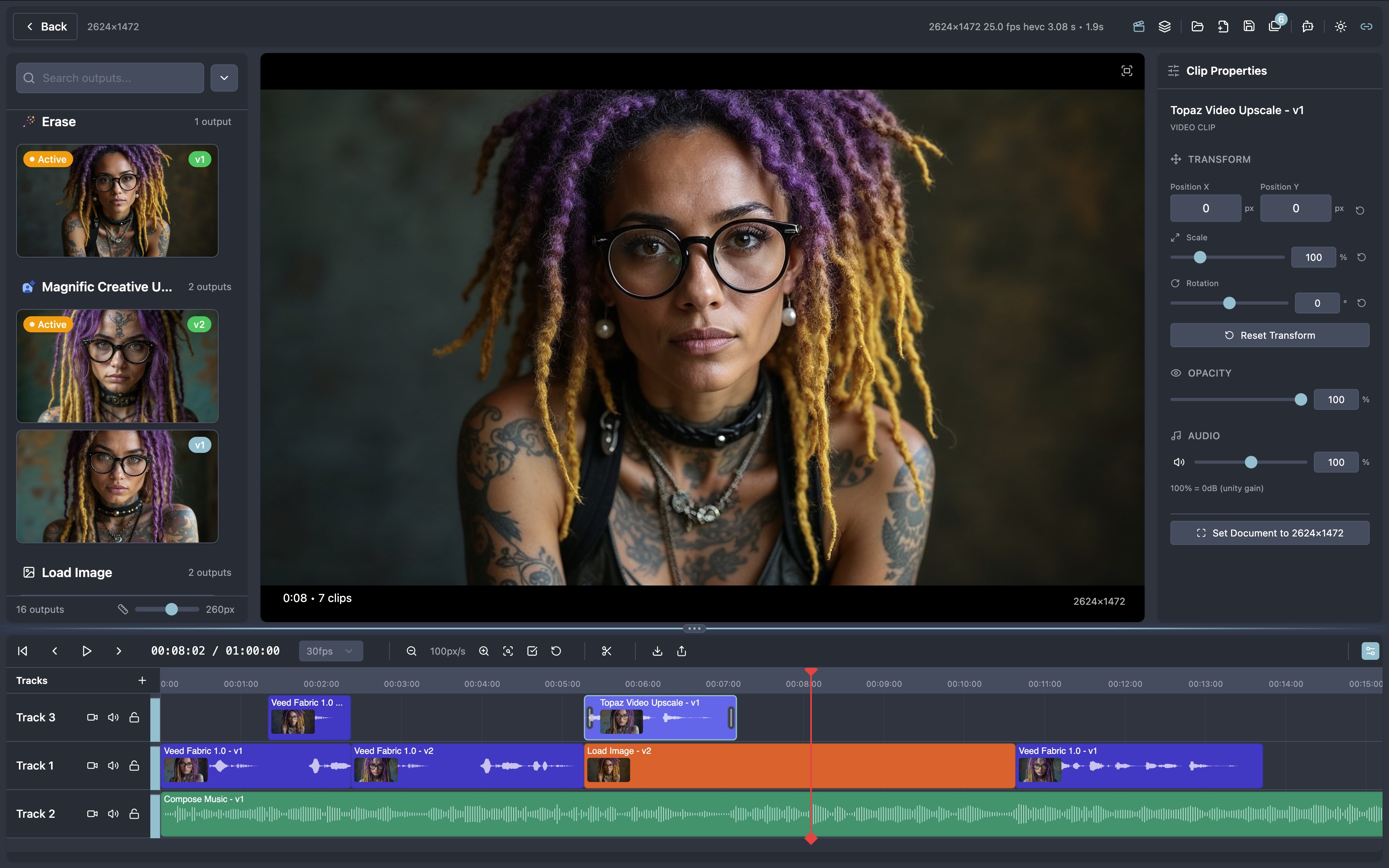Screen dimensions: 1389x868
Task: Open a project via the folder icon
Action: click(x=1198, y=27)
